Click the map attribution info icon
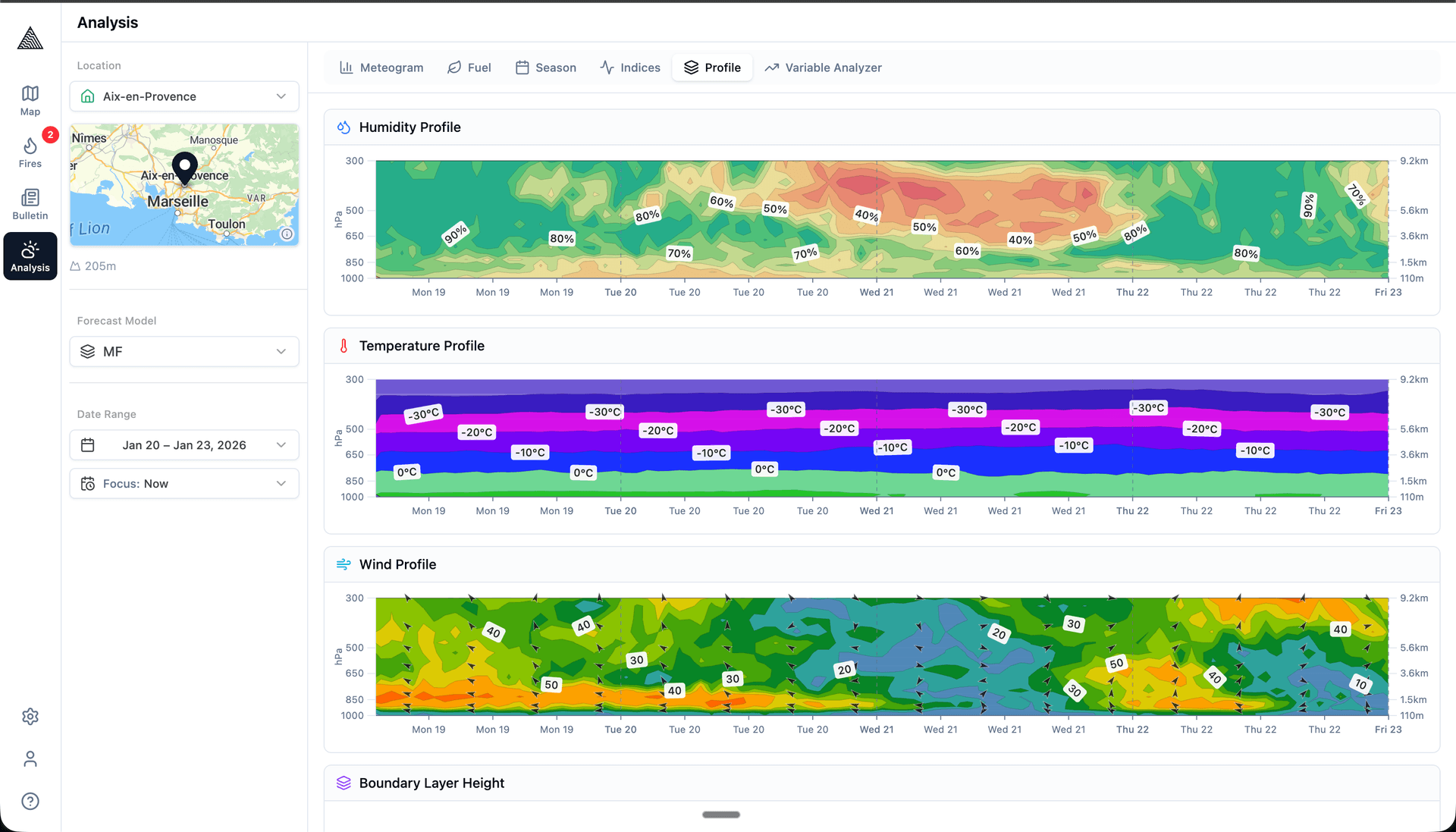Screen dimensions: 1456x832 (287, 234)
